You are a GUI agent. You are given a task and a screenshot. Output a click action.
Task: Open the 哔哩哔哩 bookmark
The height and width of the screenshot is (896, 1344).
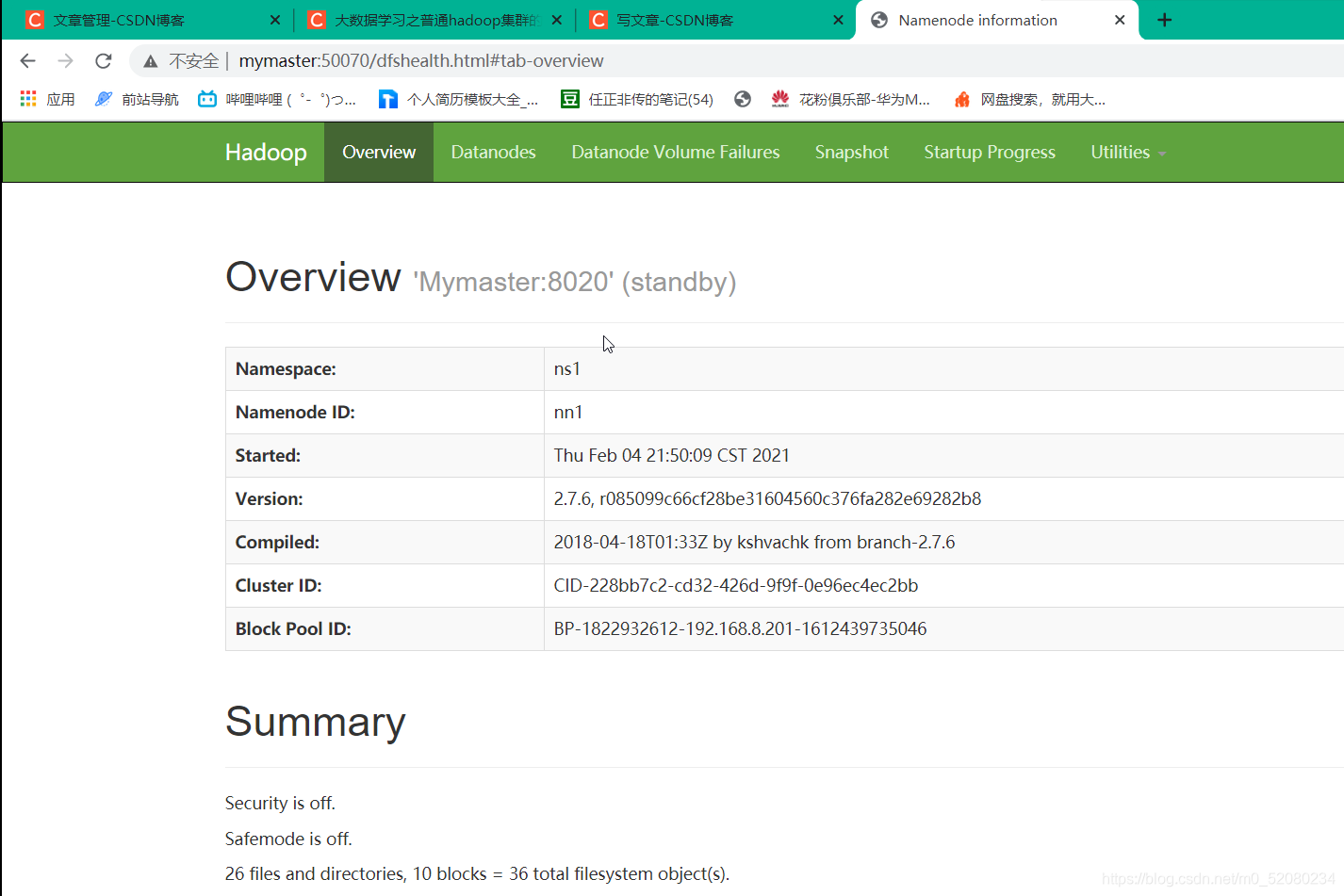point(277,99)
